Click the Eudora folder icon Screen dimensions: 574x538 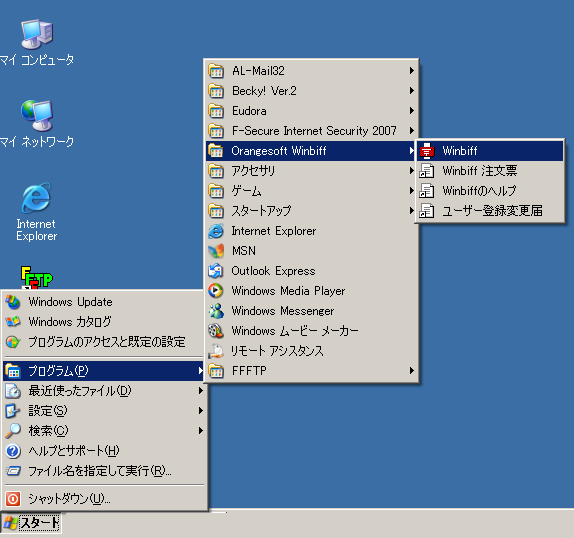coord(216,111)
